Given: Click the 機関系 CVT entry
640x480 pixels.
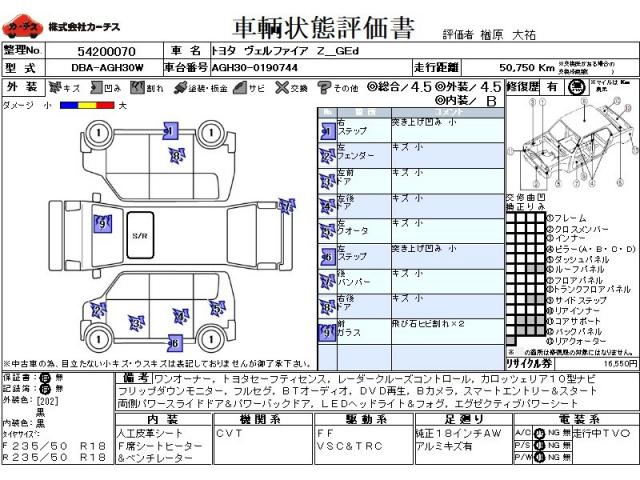Looking at the screenshot, I should (x=229, y=433).
